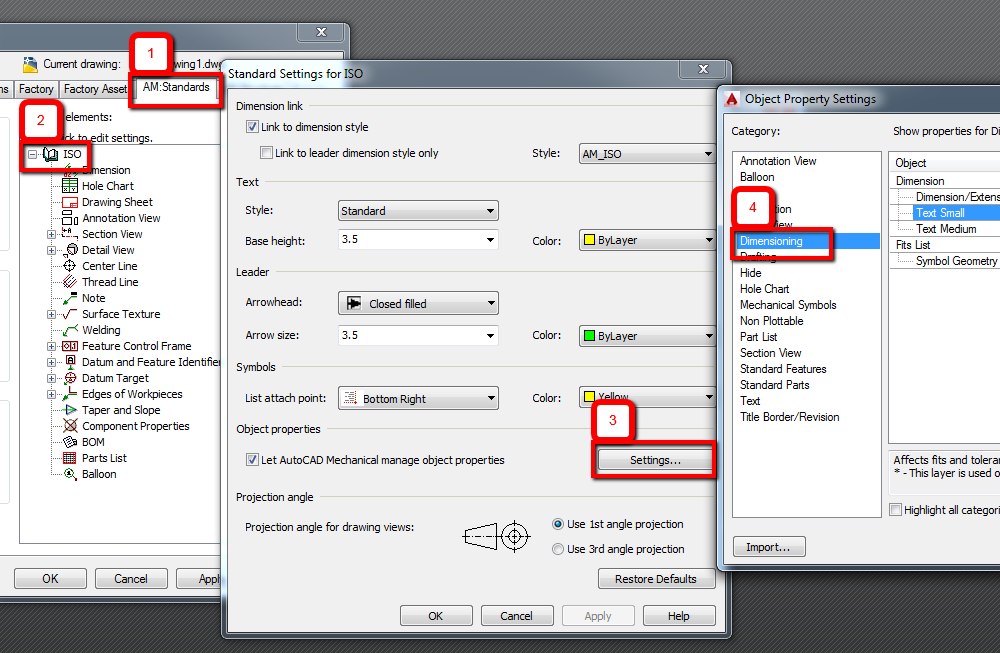Viewport: 1000px width, 653px height.
Task: Toggle Link to dimension style checkbox
Action: 252,127
